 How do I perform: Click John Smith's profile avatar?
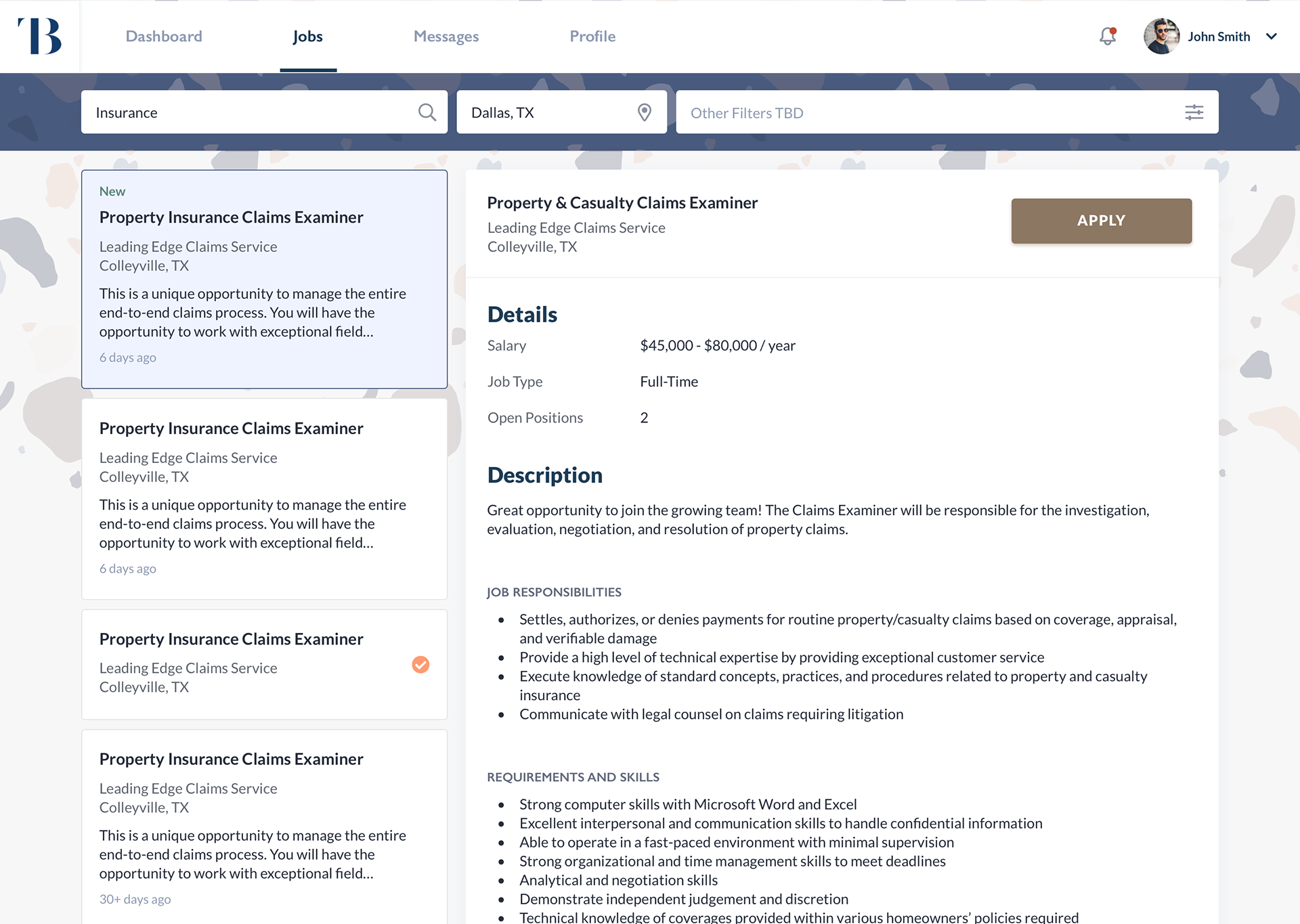pos(1161,37)
